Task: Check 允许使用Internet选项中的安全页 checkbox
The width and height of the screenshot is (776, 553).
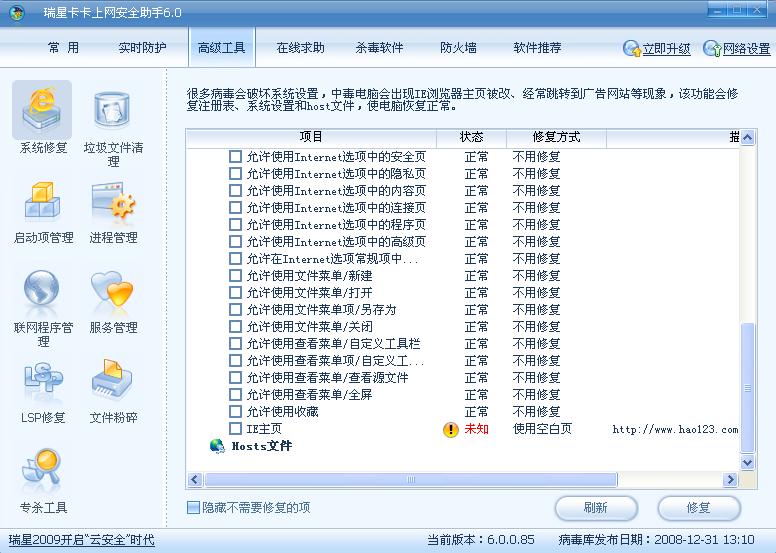Action: pos(236,157)
